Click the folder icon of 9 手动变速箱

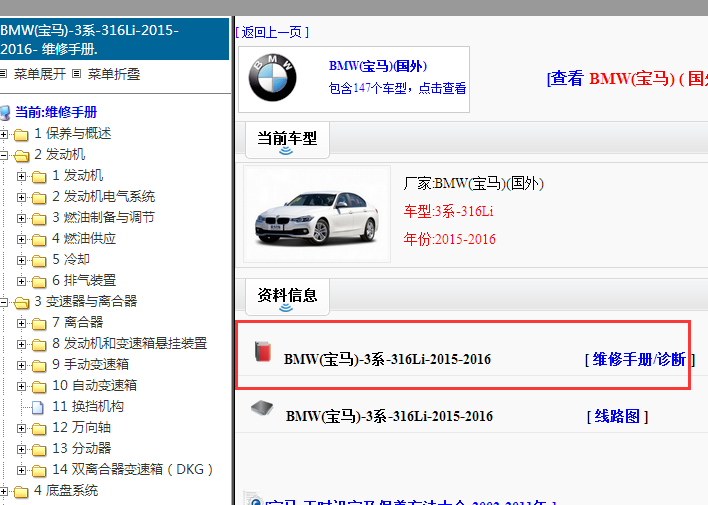point(39,366)
